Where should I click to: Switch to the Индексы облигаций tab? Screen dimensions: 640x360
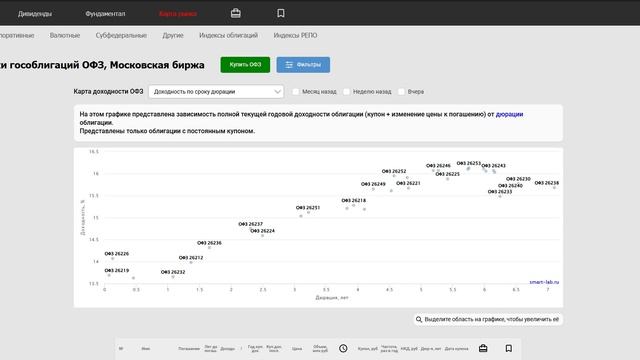[x=229, y=36]
